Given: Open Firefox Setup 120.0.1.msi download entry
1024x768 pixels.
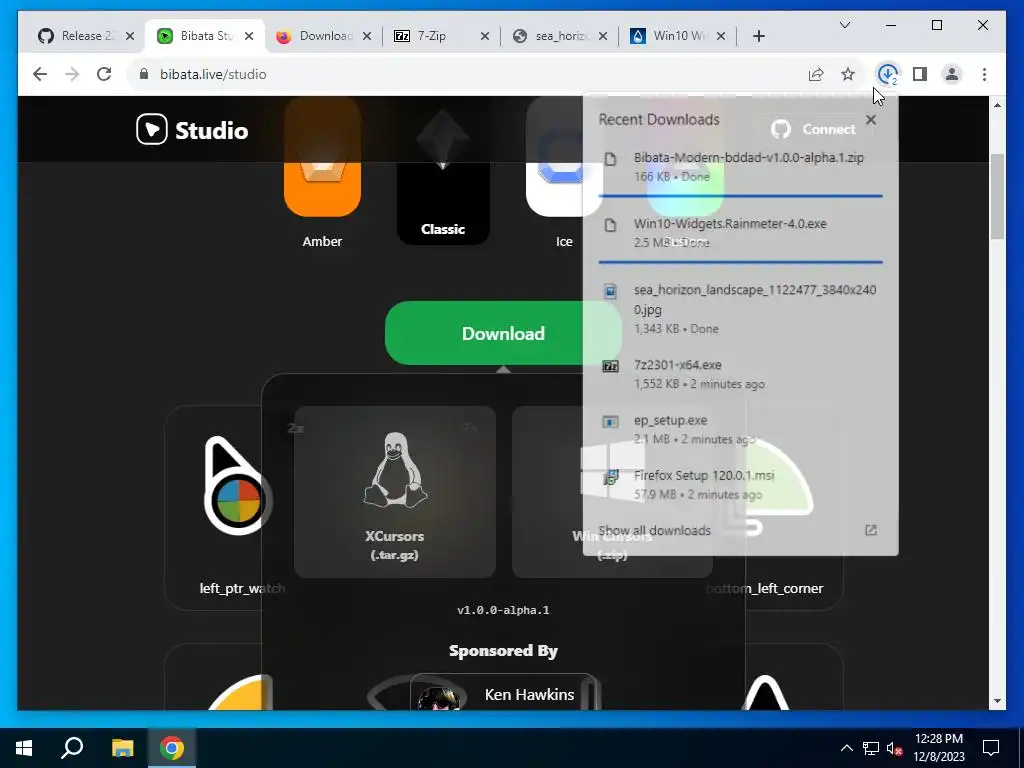Looking at the screenshot, I should click(x=741, y=485).
